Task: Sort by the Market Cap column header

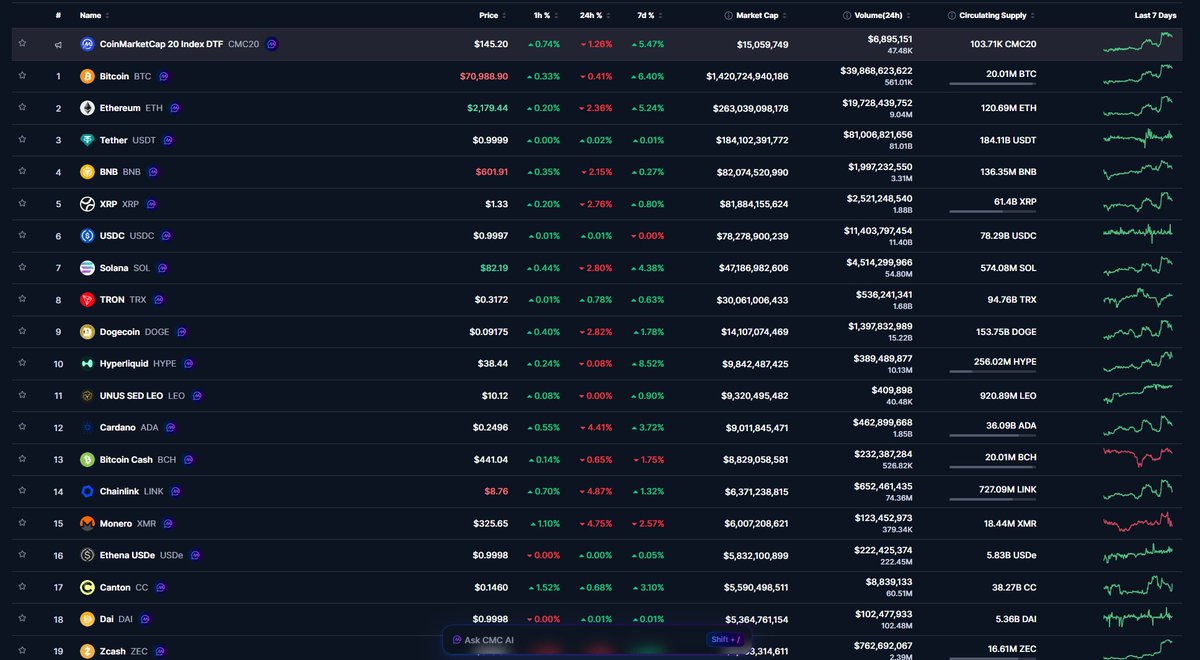Action: click(x=756, y=16)
